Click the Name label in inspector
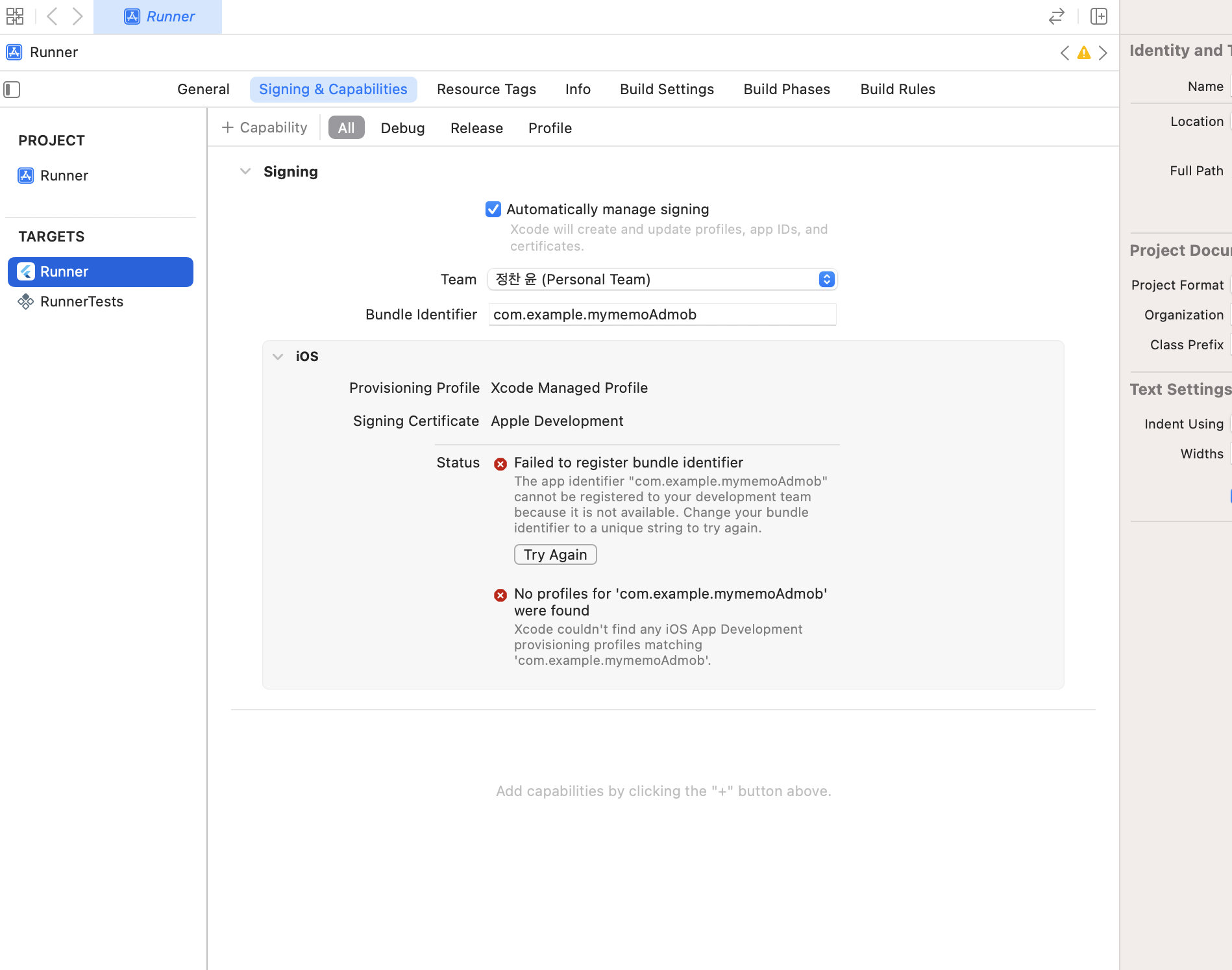1232x970 pixels. 1206,86
